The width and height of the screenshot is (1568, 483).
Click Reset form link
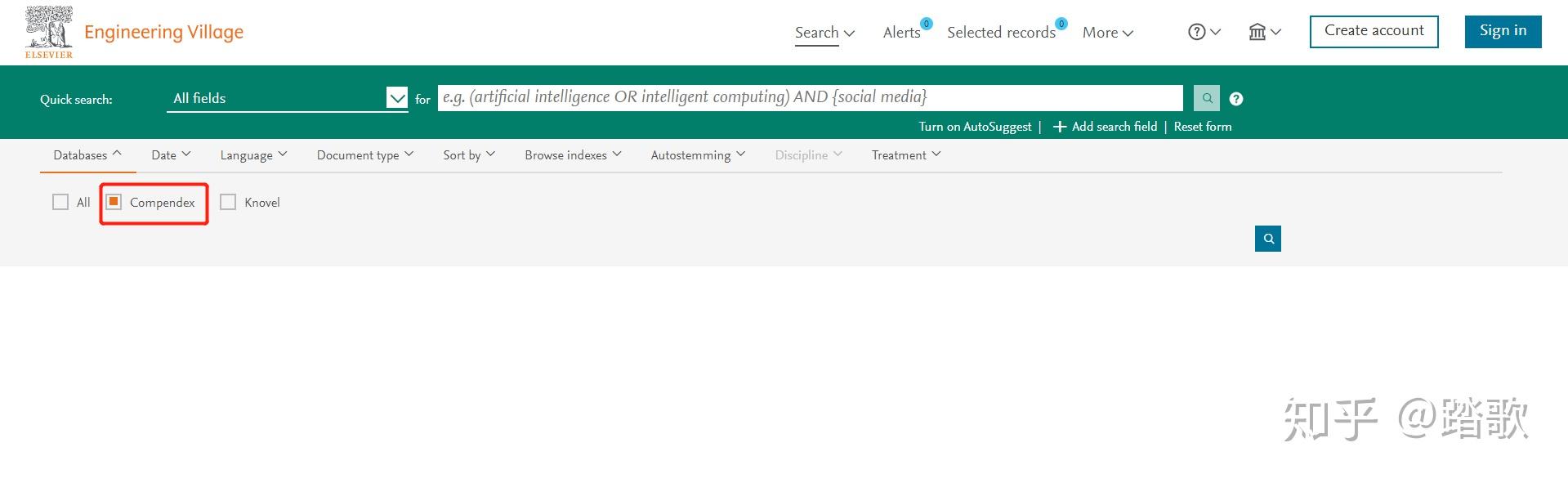coord(1202,127)
